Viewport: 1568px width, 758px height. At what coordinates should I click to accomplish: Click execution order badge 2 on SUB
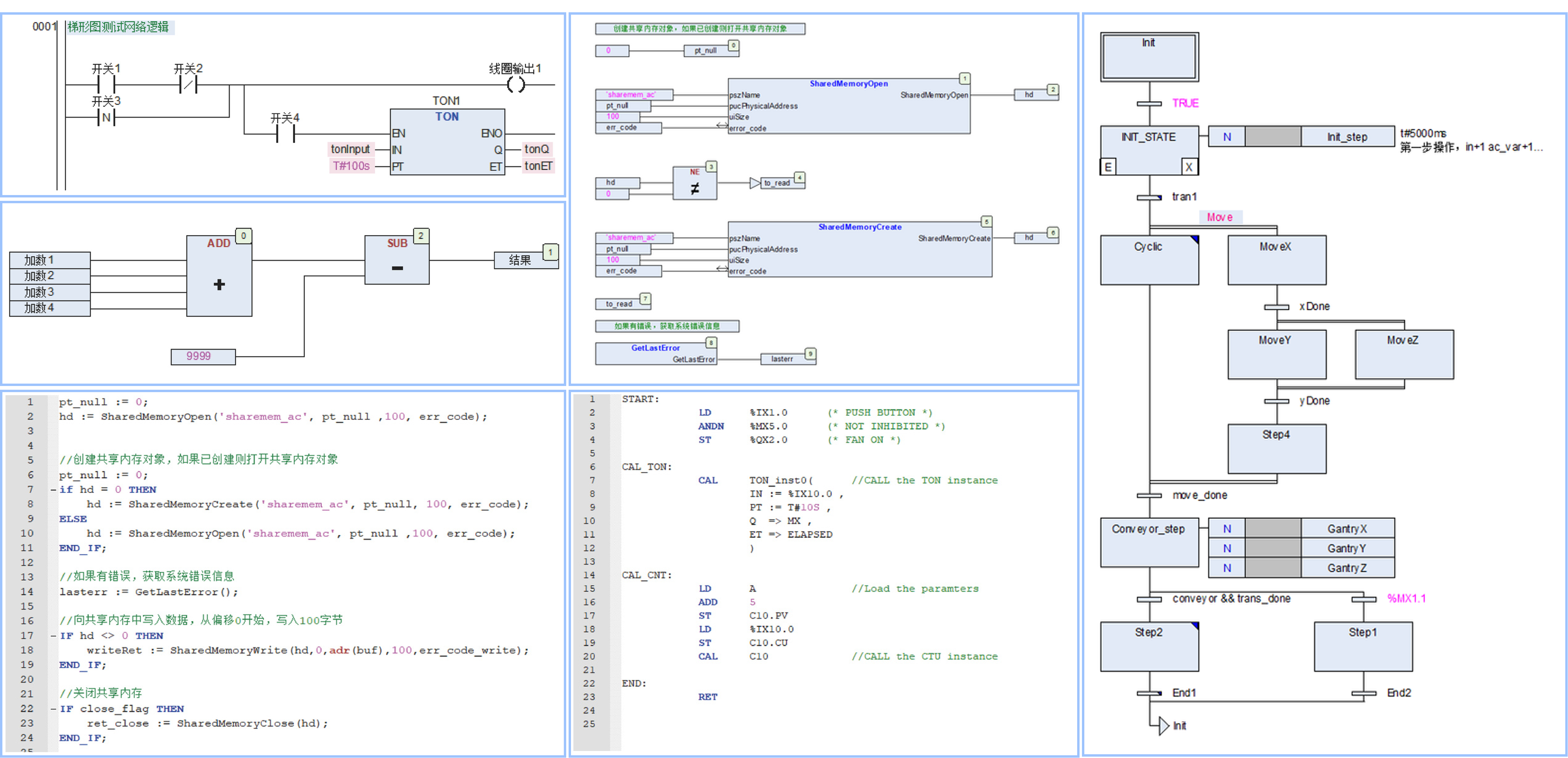pyautogui.click(x=421, y=235)
